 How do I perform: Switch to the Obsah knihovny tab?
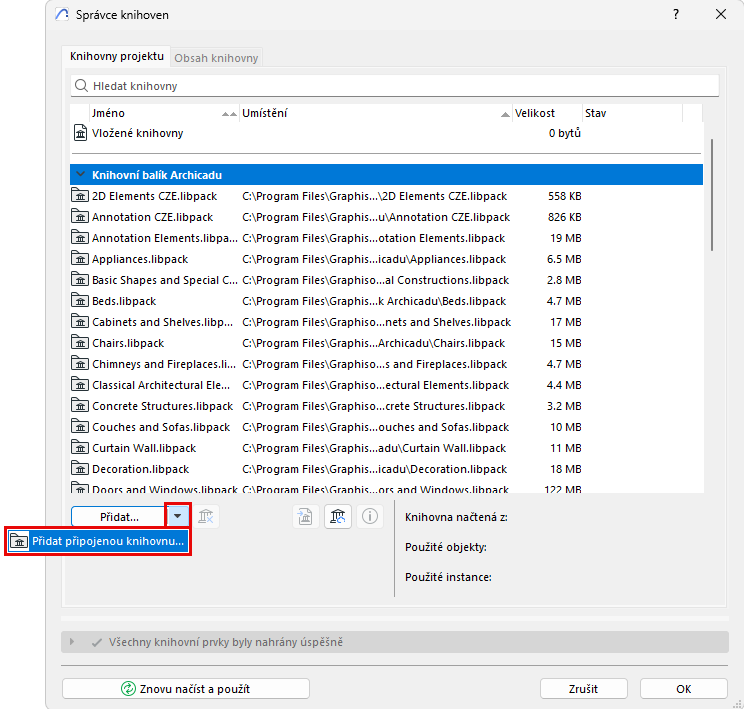point(216,58)
